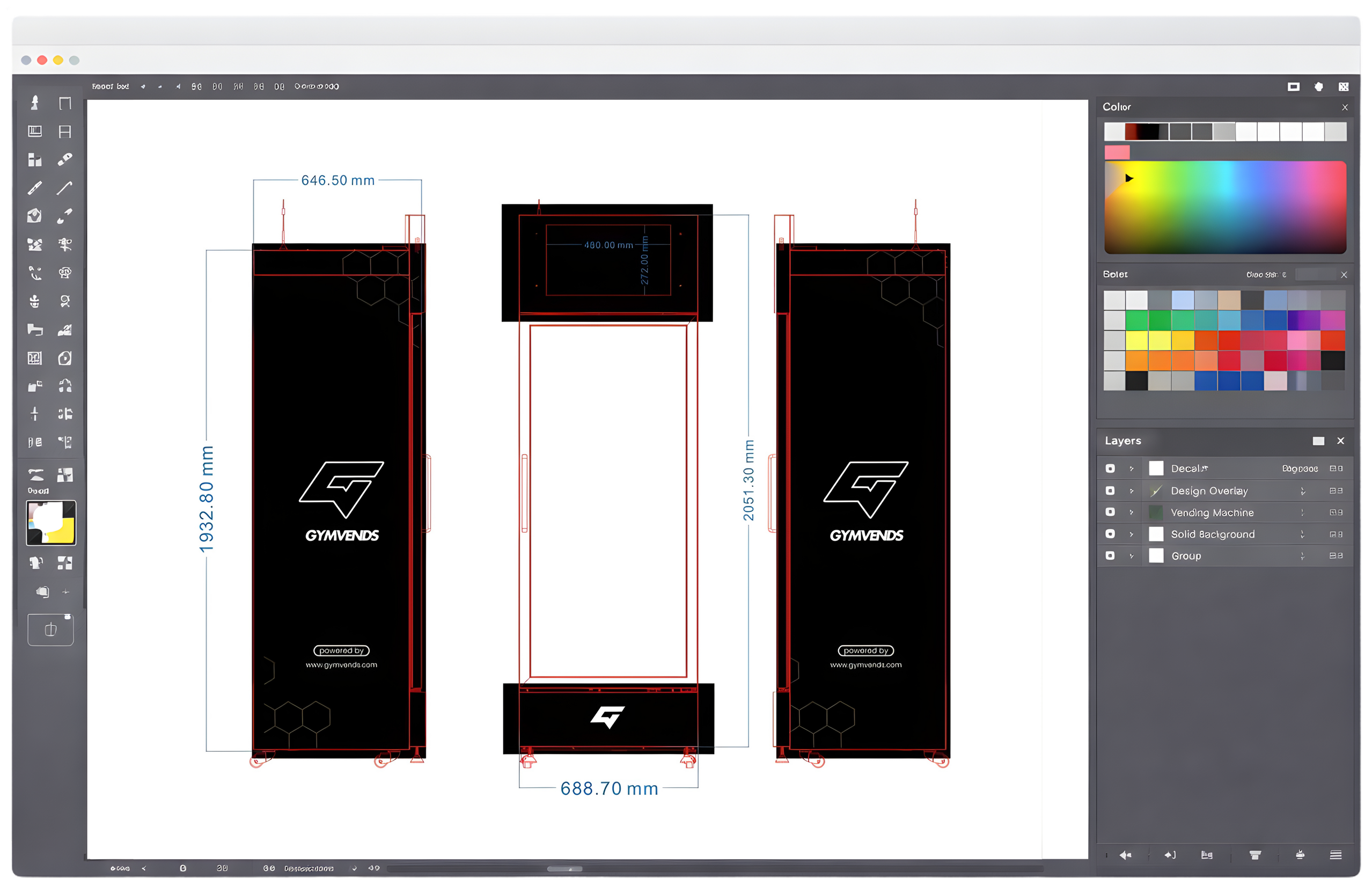Click the Layers panel options rectangle button
This screenshot has width=1372, height=886.
[x=1318, y=441]
